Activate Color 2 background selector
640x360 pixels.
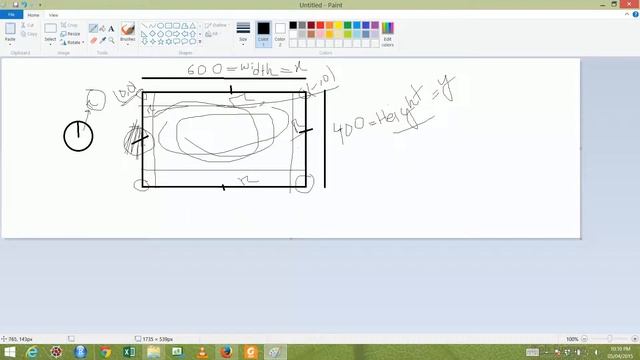[x=280, y=34]
